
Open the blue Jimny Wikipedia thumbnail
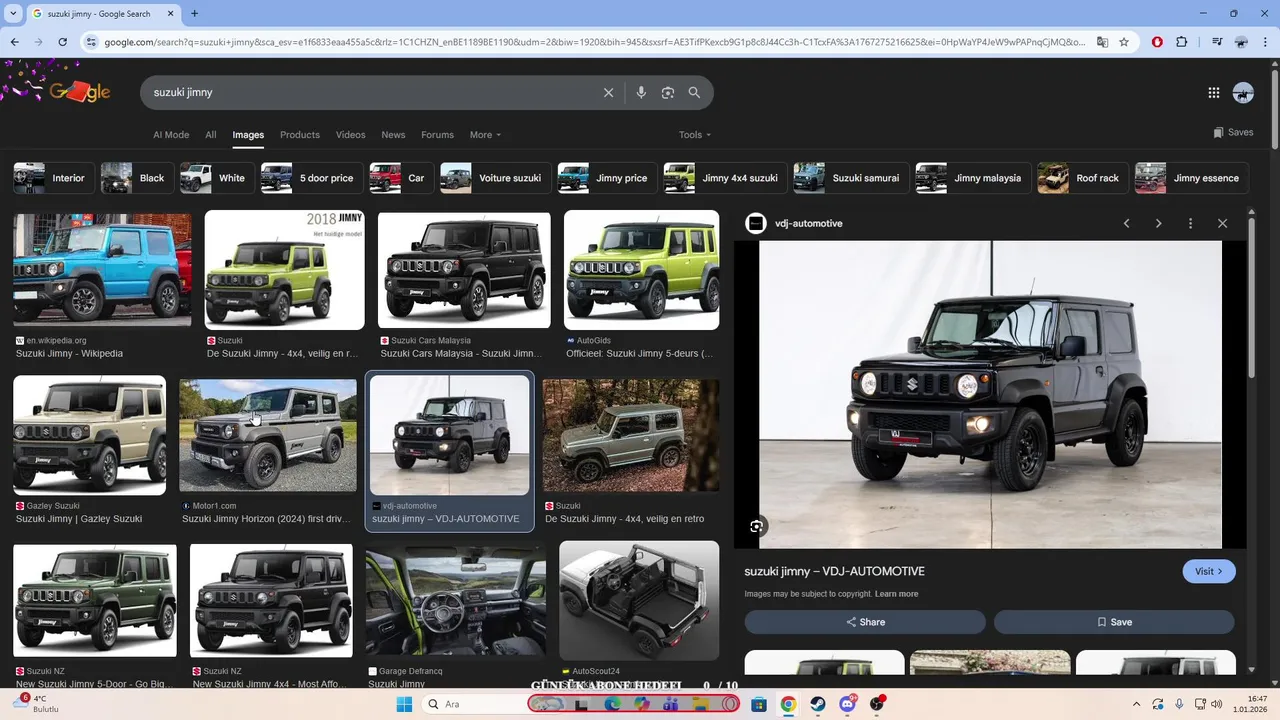tap(102, 269)
